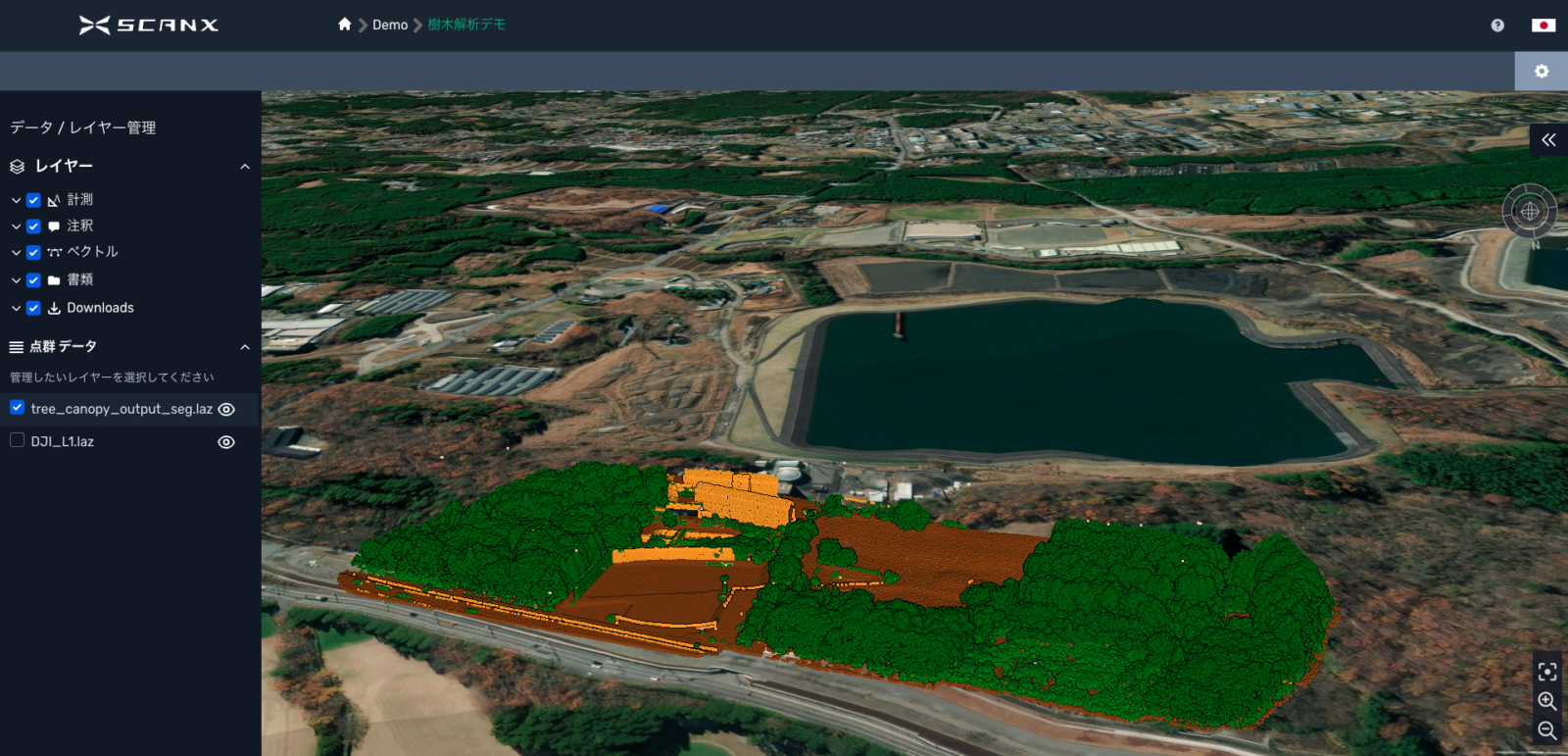Hide tree_canopy_output_seg.laz with eye icon
The image size is (1568, 756).
pos(226,410)
